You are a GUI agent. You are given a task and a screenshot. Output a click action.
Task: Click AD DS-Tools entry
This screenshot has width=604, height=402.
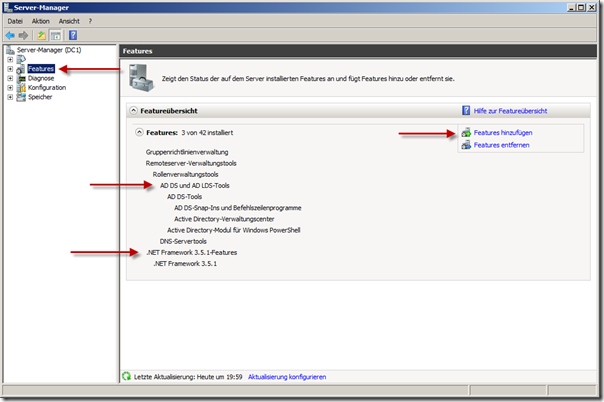(x=185, y=197)
